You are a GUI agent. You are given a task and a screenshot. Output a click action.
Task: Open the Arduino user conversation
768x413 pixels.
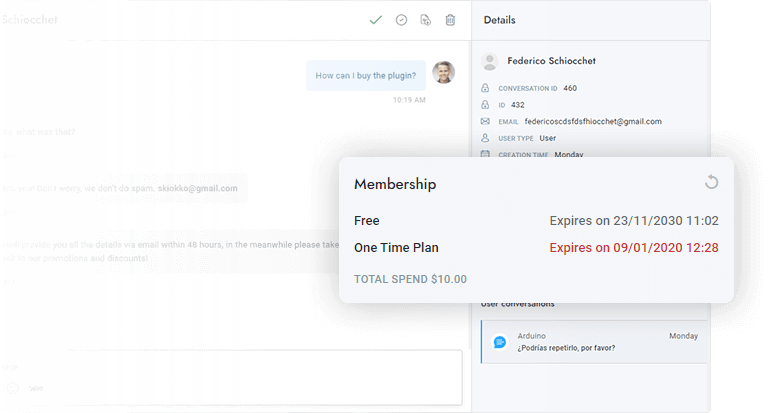594,342
